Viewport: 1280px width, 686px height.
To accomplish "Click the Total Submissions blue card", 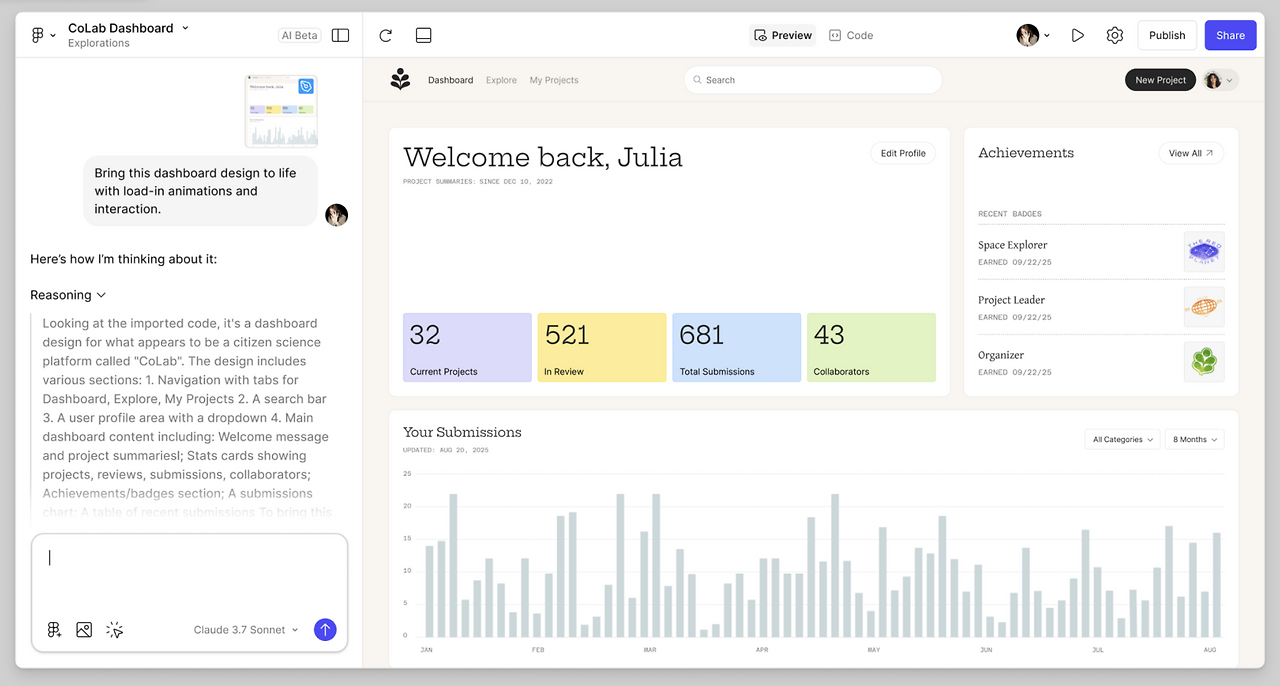I will 736,347.
